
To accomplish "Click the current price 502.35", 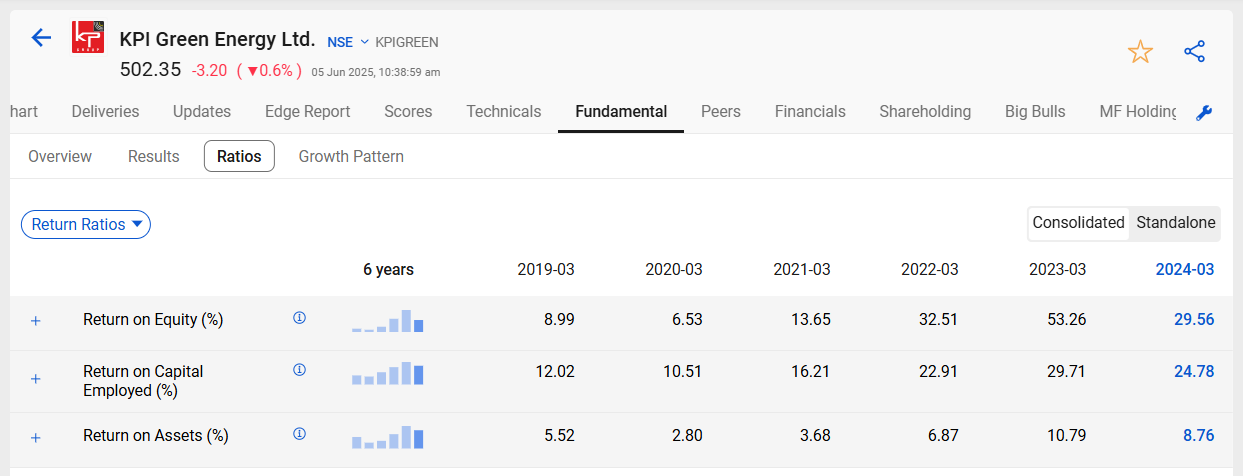I will tap(150, 70).
